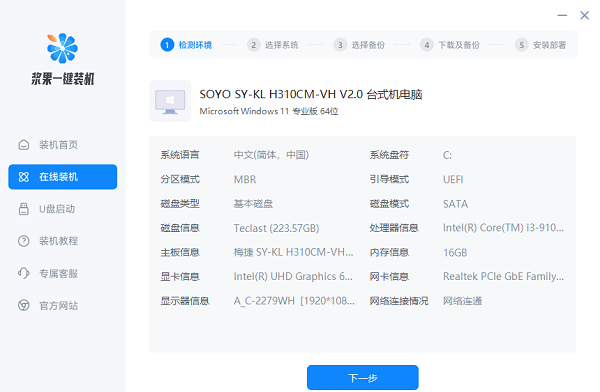Click the Intel(R) Core(TM) i3-910... value
Screen dimensions: 600x392
tap(503, 228)
